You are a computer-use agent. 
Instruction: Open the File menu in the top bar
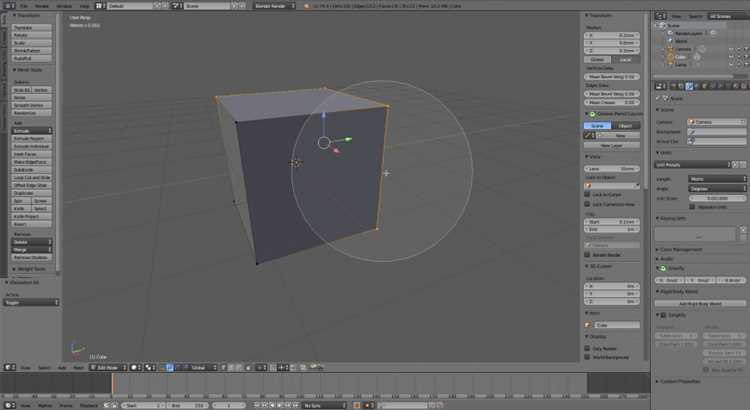[24, 6]
